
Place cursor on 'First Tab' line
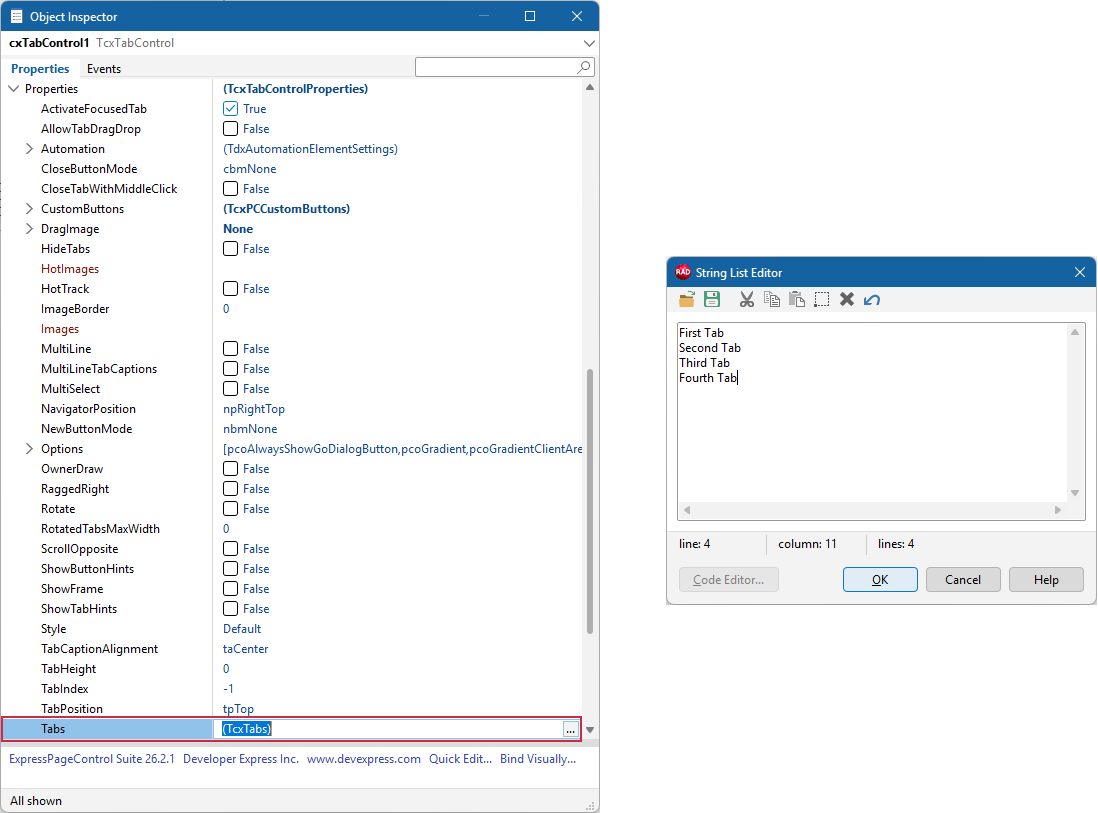point(702,333)
